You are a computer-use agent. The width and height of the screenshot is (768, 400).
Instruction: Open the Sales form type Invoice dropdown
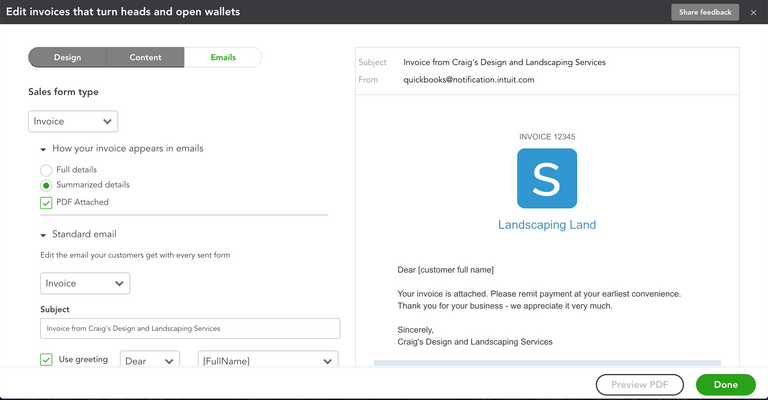(73, 122)
